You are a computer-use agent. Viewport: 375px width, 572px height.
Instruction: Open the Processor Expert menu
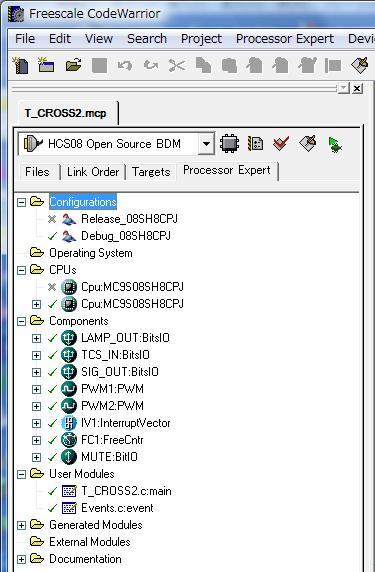[x=285, y=39]
